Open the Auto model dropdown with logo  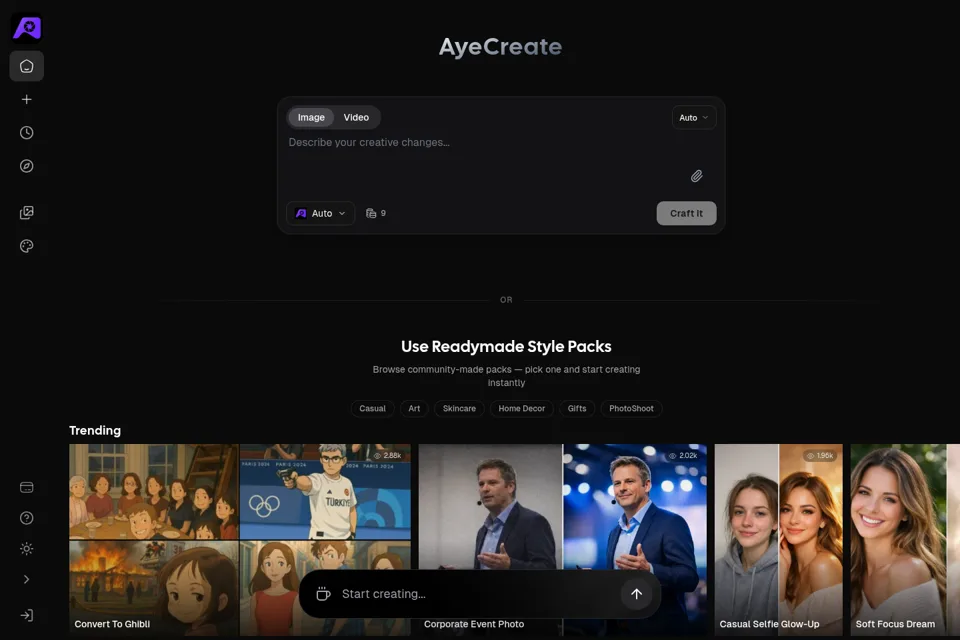[320, 213]
